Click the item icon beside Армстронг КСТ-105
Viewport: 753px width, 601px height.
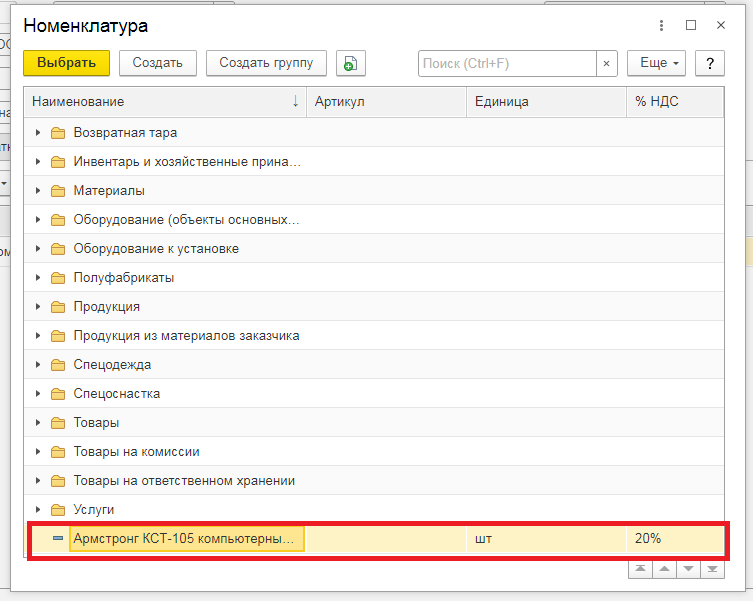58,539
